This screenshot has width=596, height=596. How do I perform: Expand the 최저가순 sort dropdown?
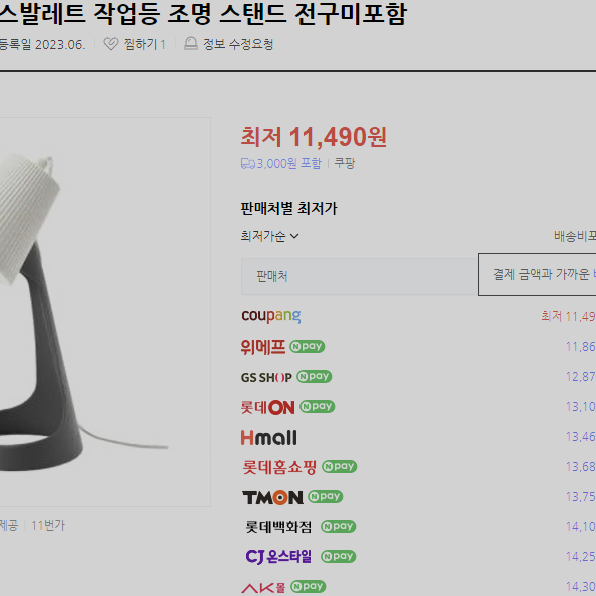[x=269, y=236]
